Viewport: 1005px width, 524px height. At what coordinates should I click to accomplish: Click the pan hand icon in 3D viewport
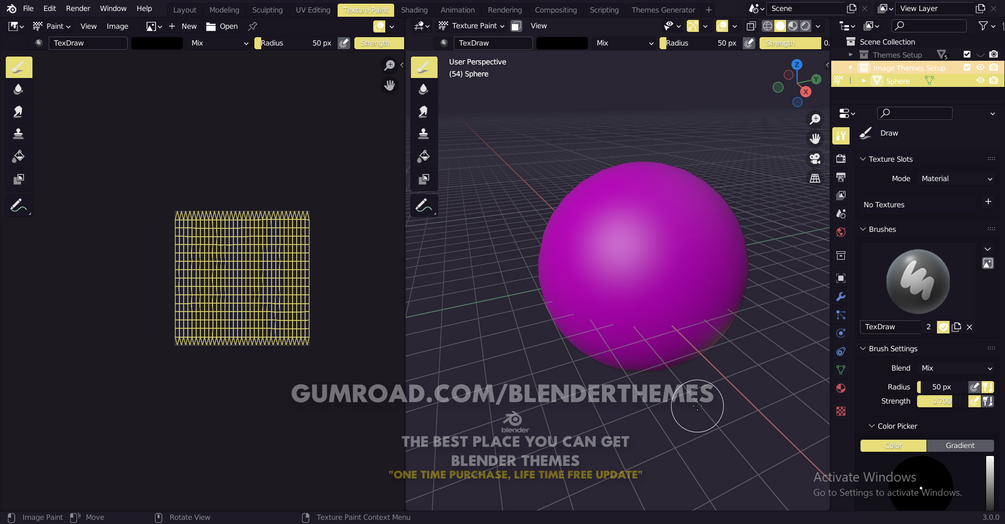click(x=815, y=139)
